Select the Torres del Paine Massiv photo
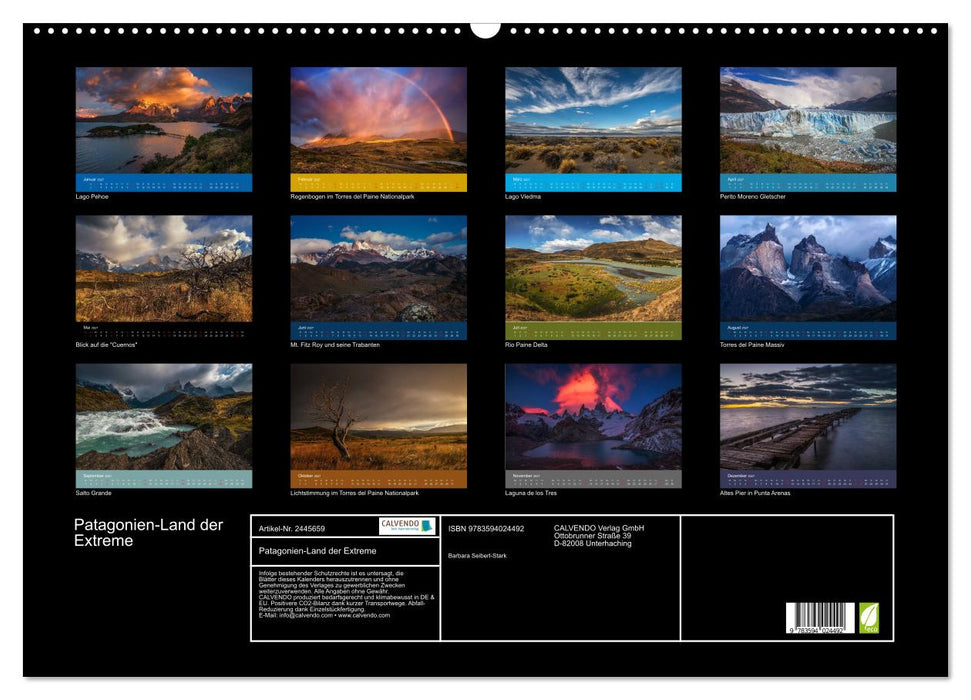Screen dimensions: 971x700 [x=808, y=268]
